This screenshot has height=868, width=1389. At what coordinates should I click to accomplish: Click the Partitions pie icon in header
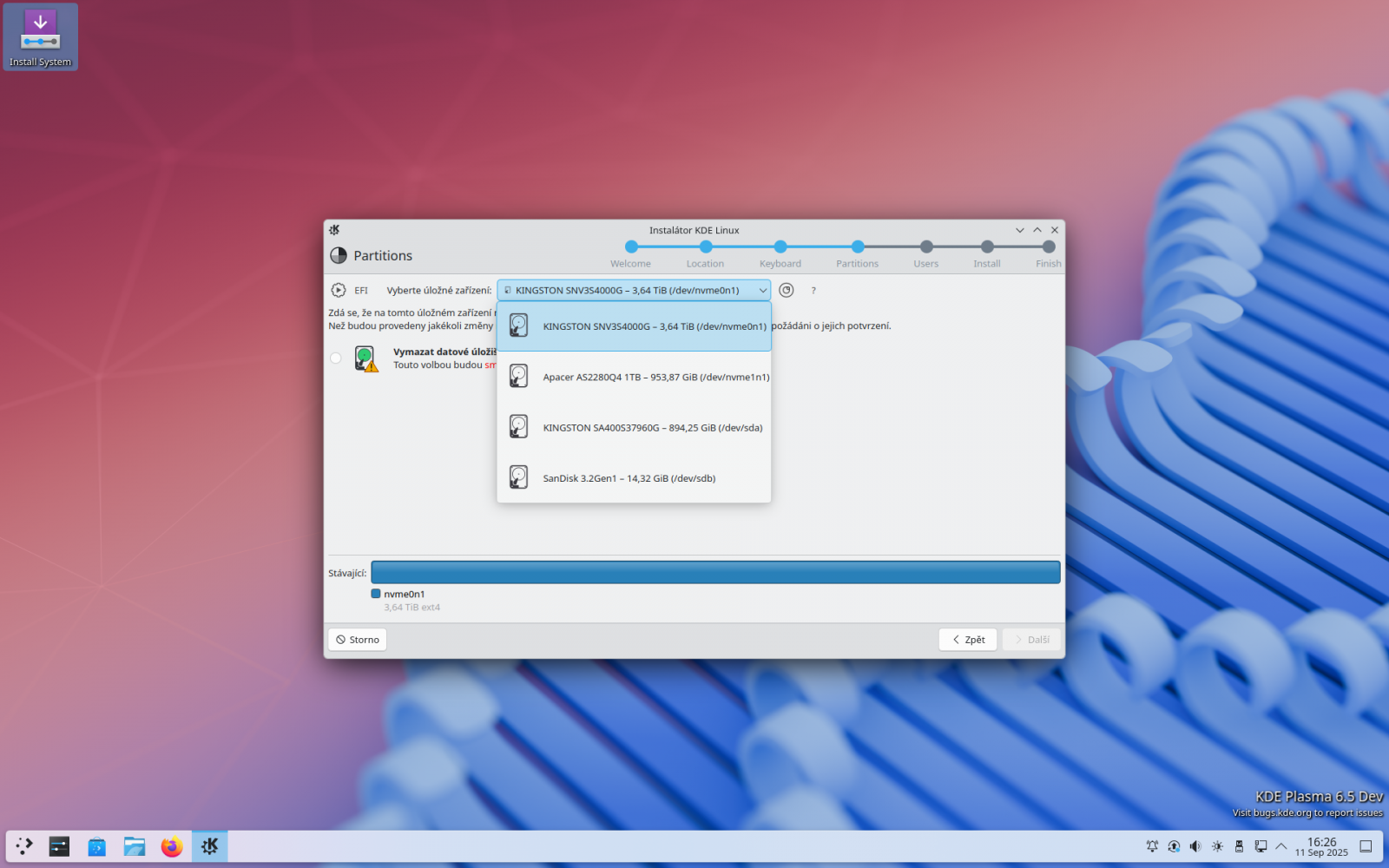[339, 255]
